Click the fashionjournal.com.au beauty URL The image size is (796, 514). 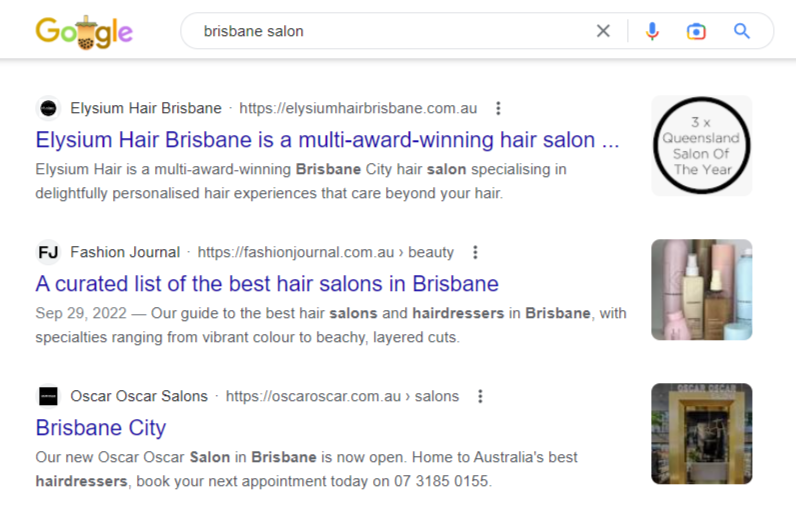click(x=325, y=252)
